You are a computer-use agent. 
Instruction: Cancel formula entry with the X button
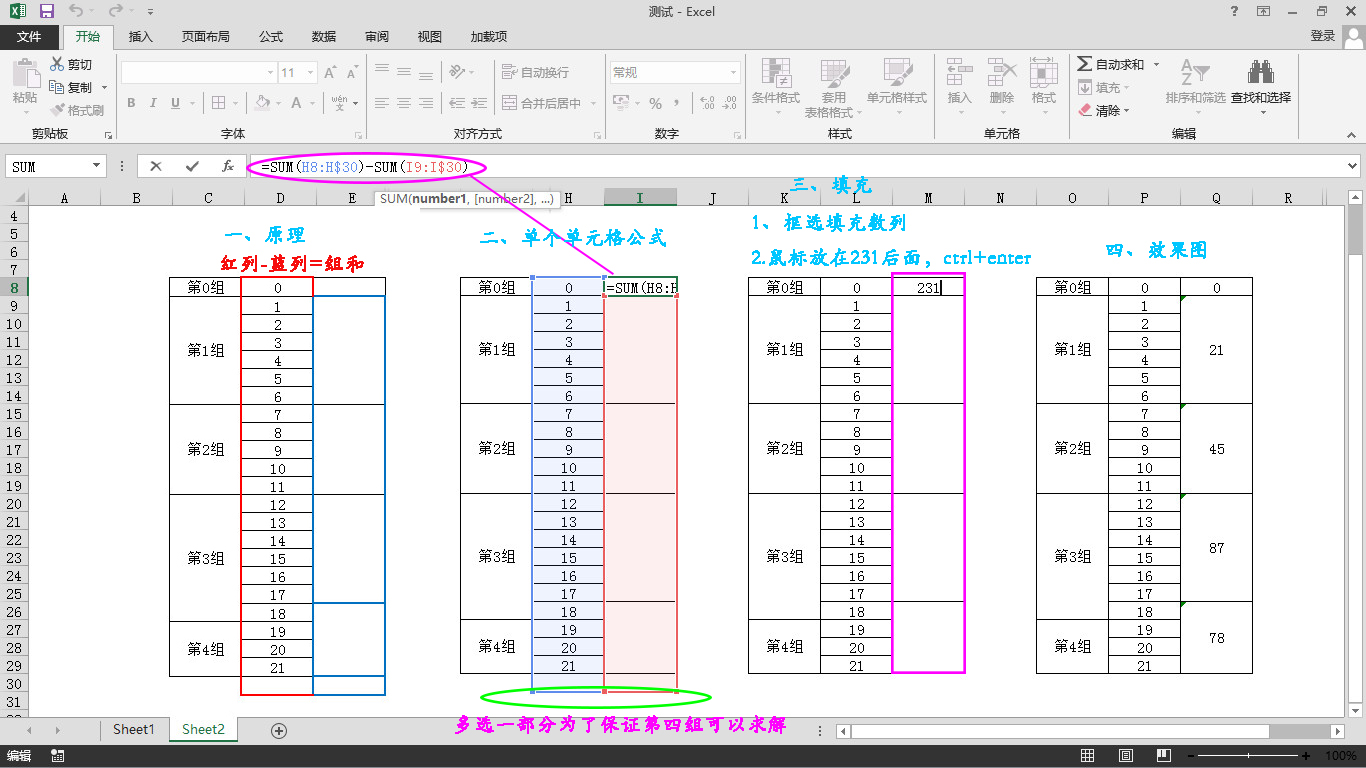[156, 167]
